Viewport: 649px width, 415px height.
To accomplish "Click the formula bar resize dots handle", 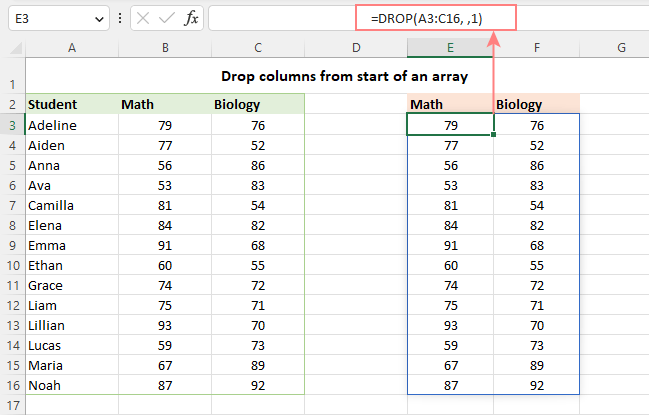I will [120, 18].
